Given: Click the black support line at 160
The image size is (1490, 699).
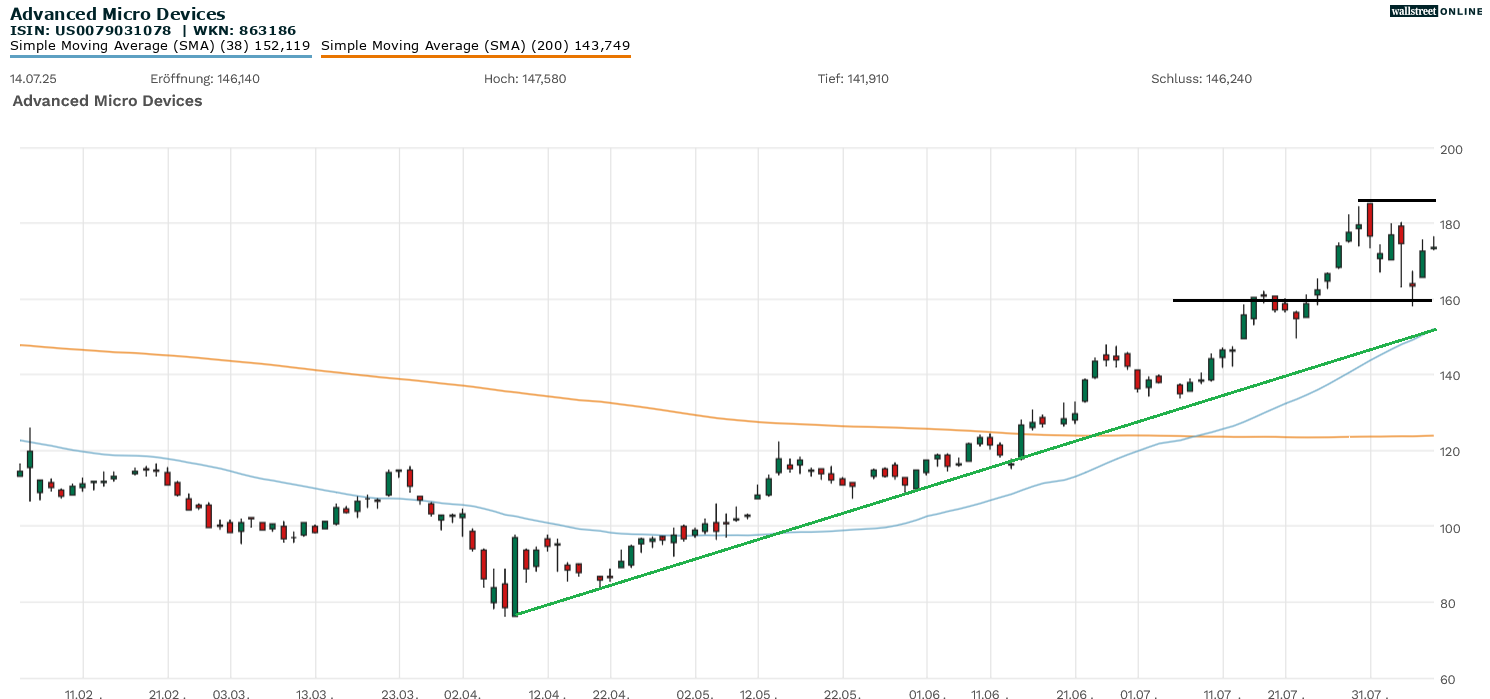Looking at the screenshot, I should point(1304,300).
